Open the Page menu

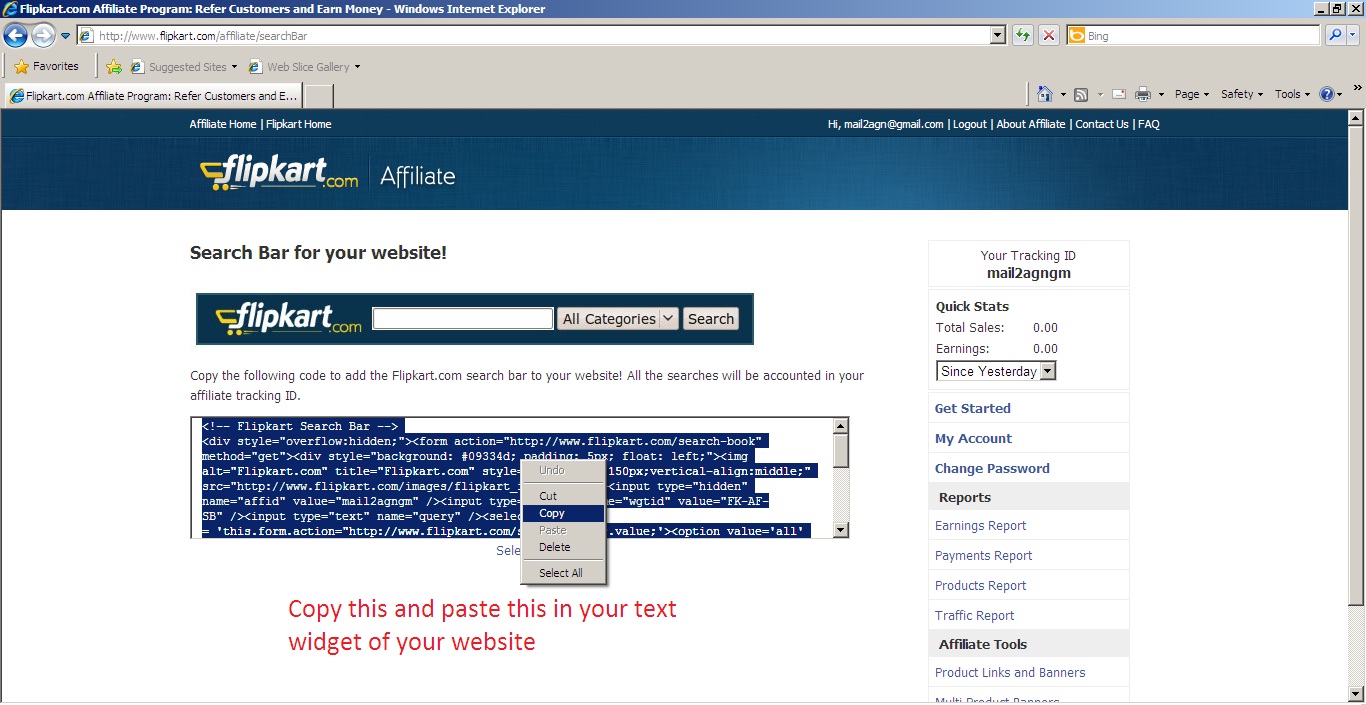pos(1192,94)
